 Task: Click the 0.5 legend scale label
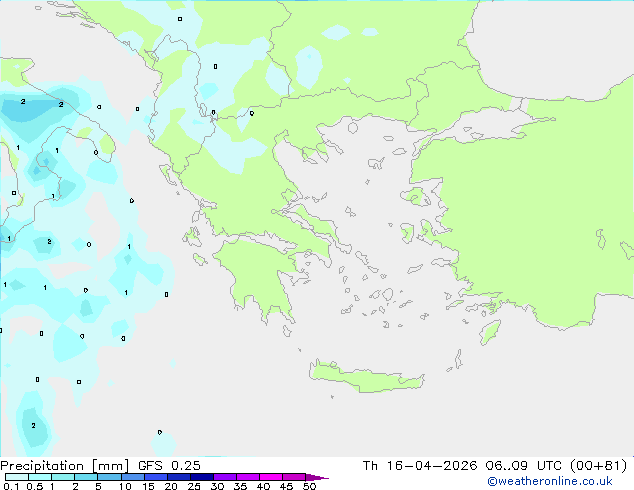point(35,486)
